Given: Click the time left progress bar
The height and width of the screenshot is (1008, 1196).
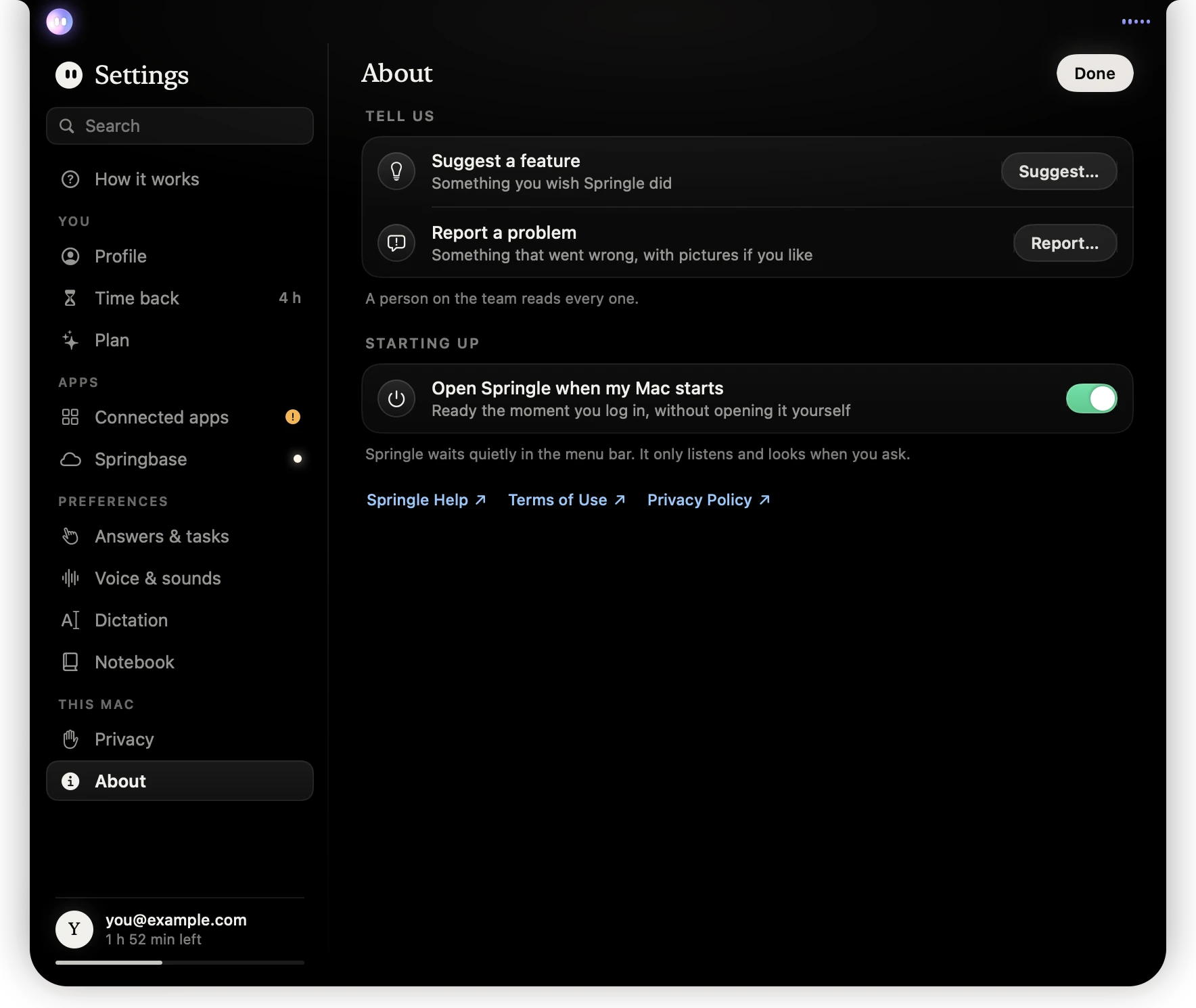Looking at the screenshot, I should click(x=180, y=962).
